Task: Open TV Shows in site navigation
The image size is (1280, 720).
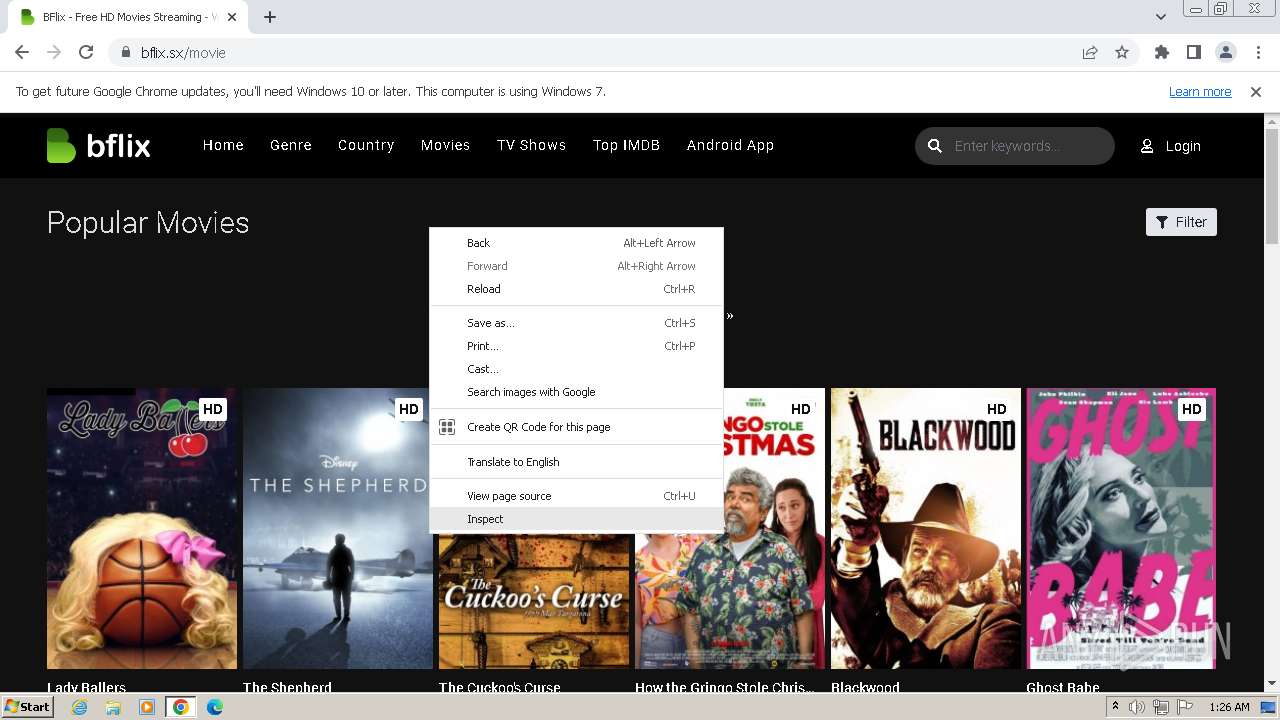Action: [531, 146]
